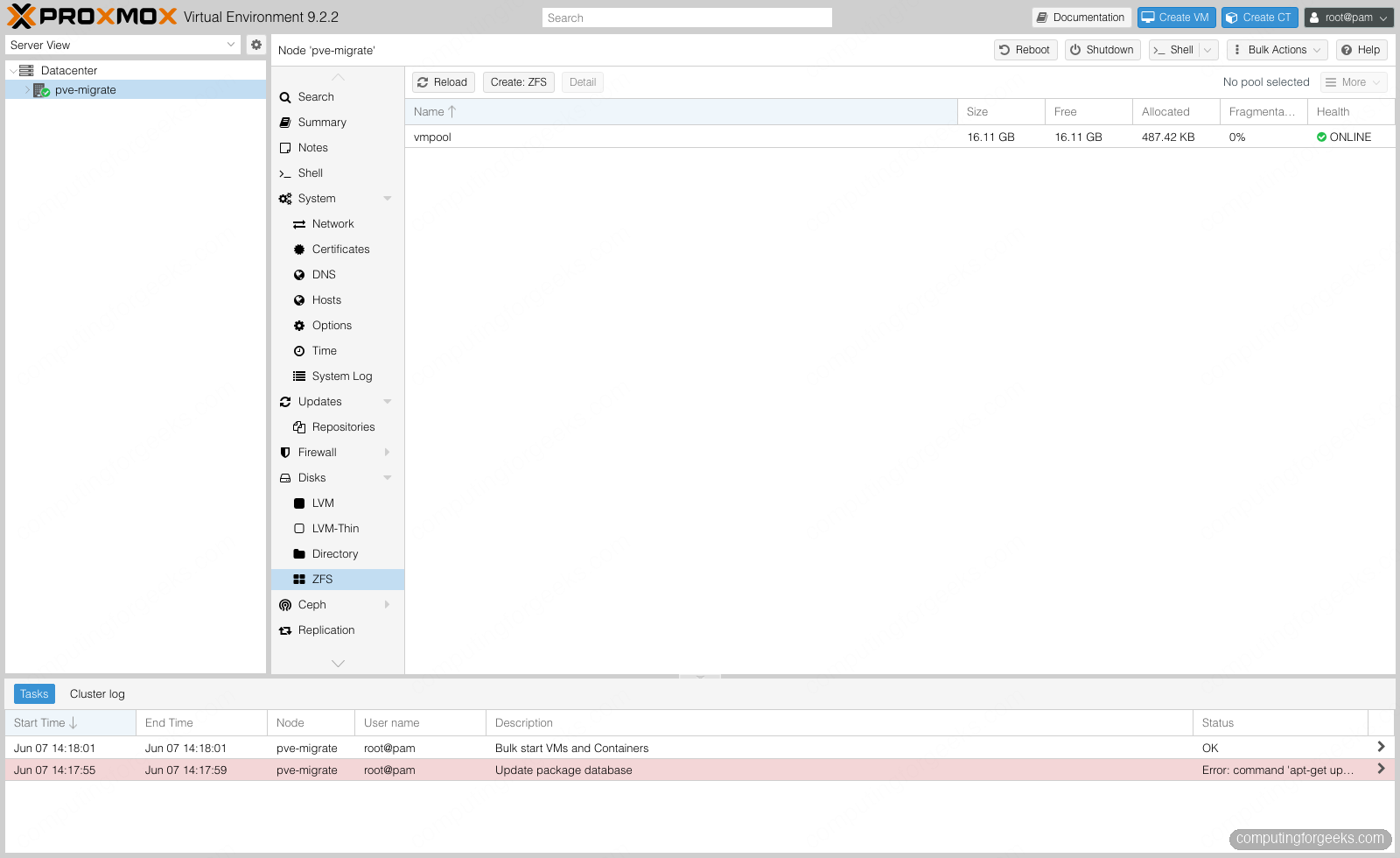This screenshot has width=1400, height=858.
Task: Open the Server View settings gear
Action: pyautogui.click(x=255, y=45)
